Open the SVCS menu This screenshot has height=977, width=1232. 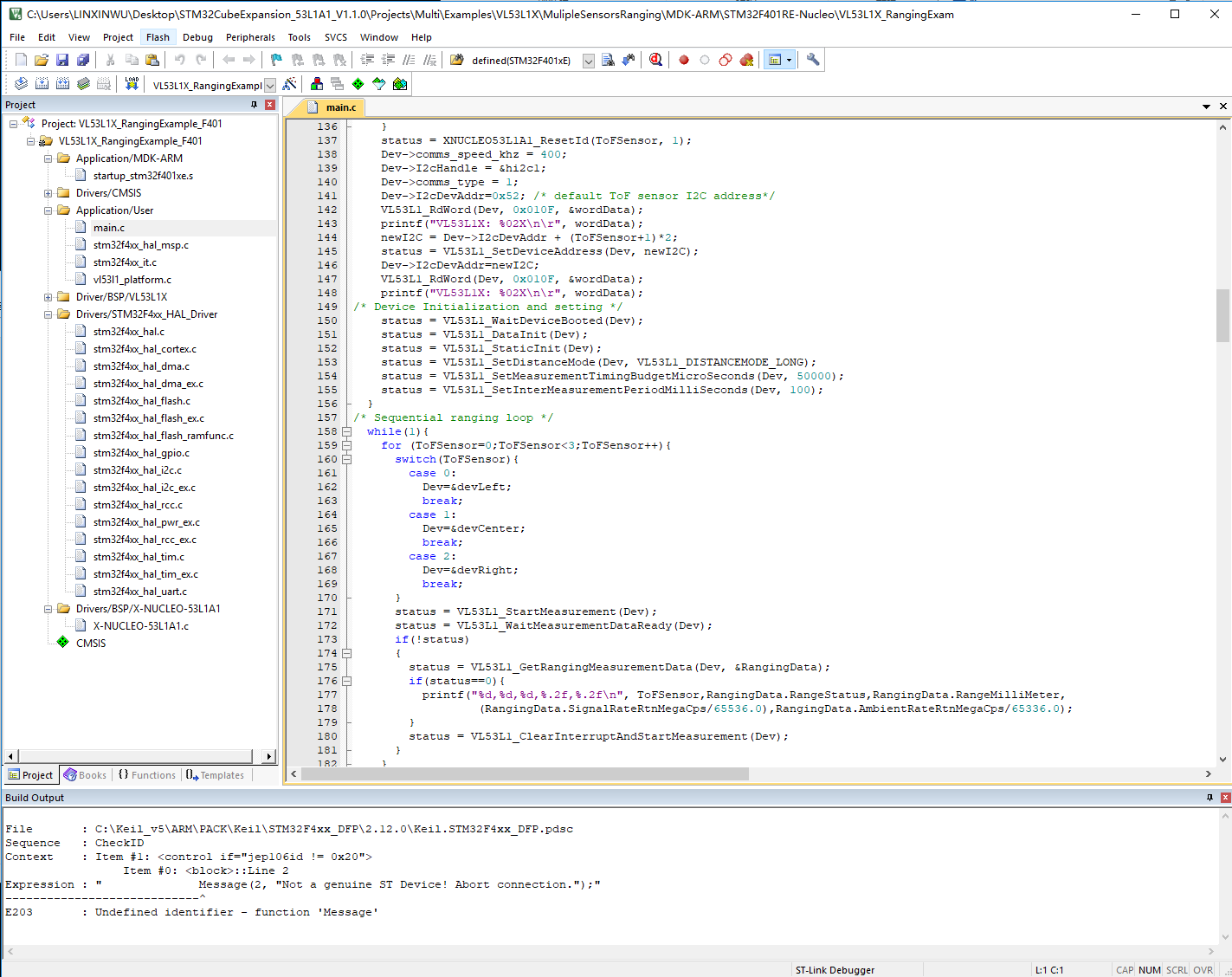[x=336, y=37]
